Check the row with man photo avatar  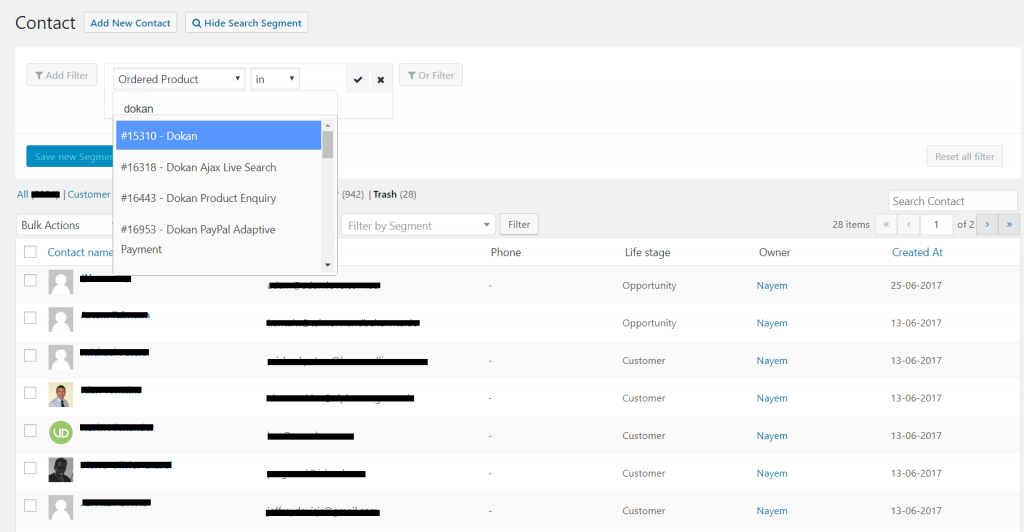click(30, 393)
